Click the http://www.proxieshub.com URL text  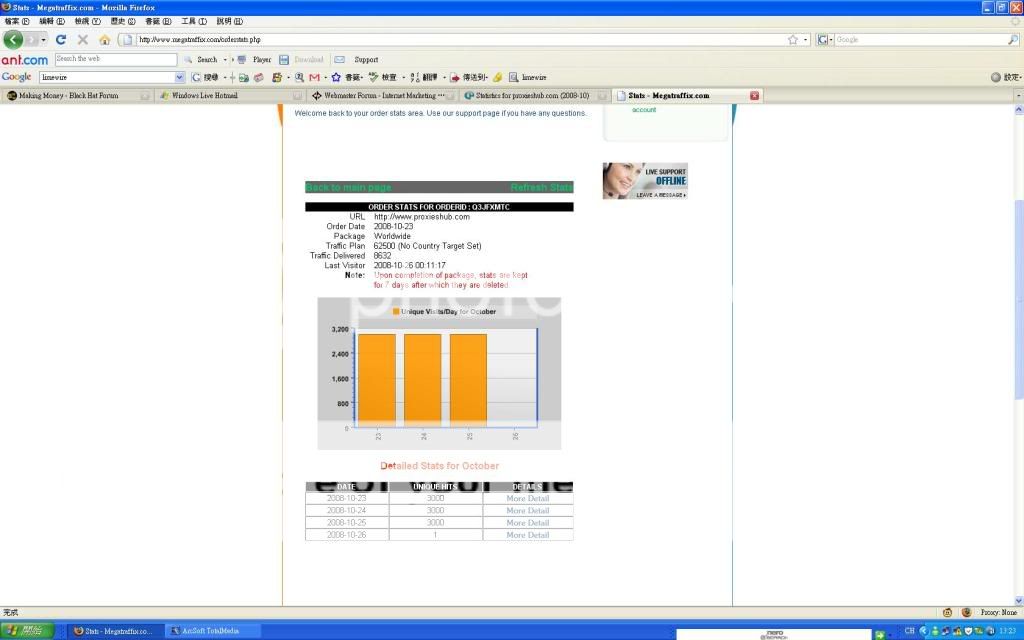[x=421, y=217]
